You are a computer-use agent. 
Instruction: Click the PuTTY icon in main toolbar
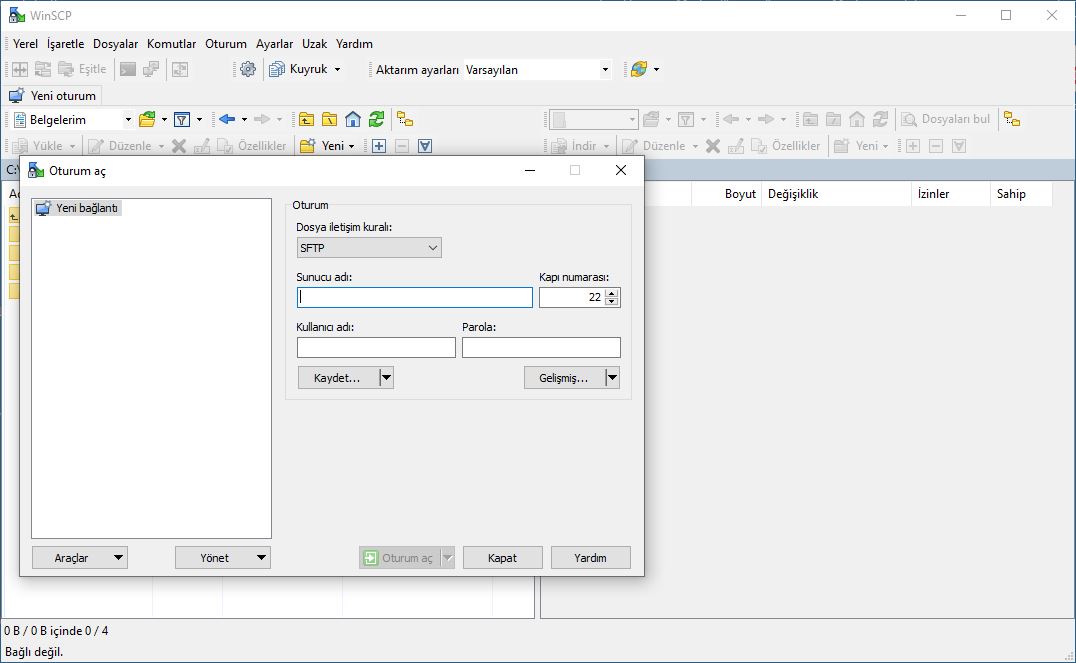[151, 69]
